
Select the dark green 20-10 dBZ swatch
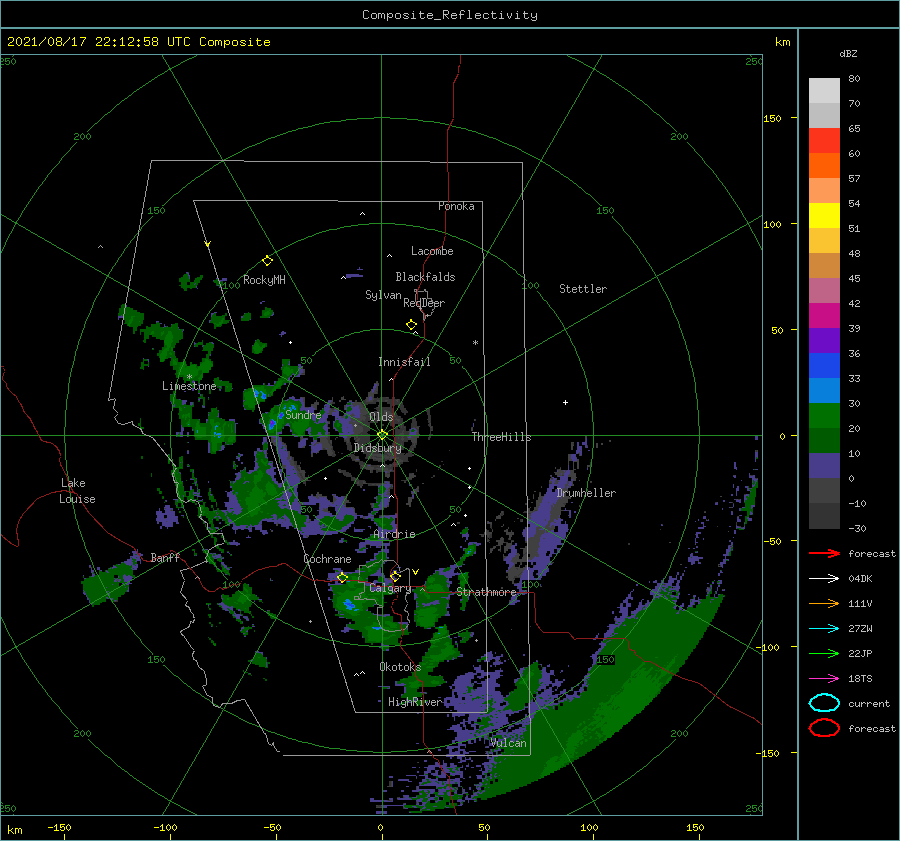pyautogui.click(x=824, y=441)
